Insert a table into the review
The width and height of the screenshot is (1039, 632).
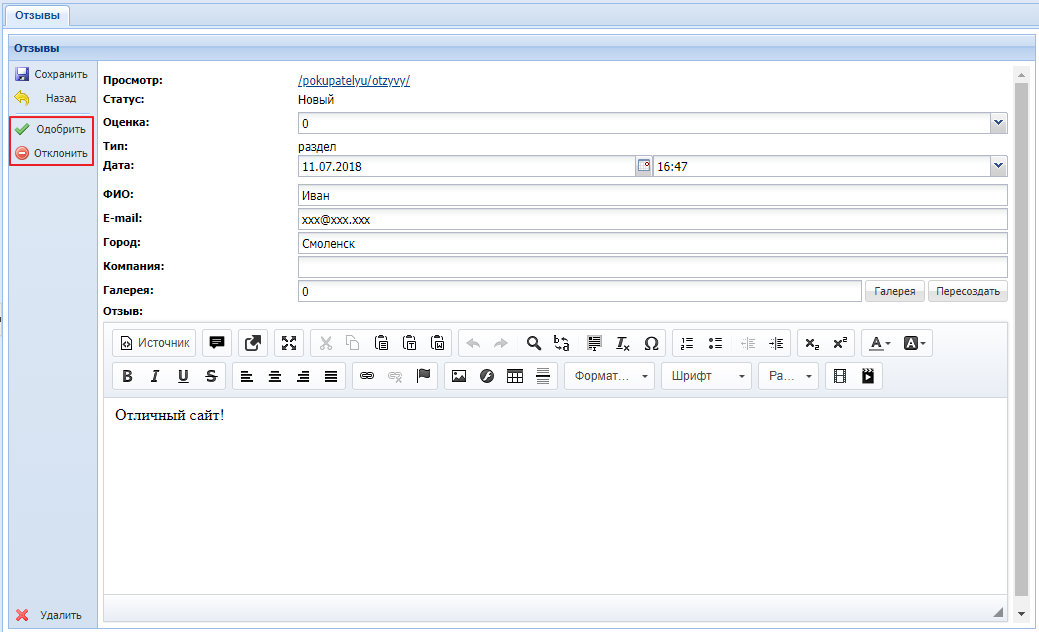[515, 376]
